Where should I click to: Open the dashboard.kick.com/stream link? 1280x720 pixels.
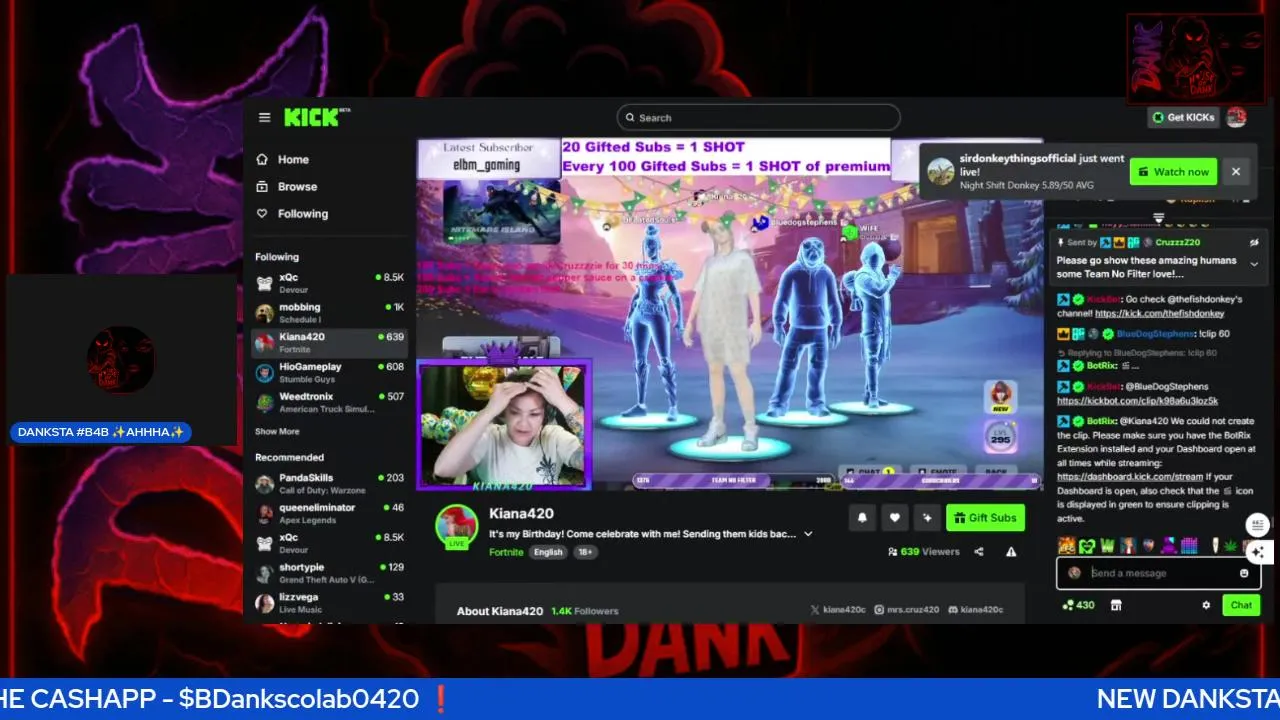[1130, 477]
